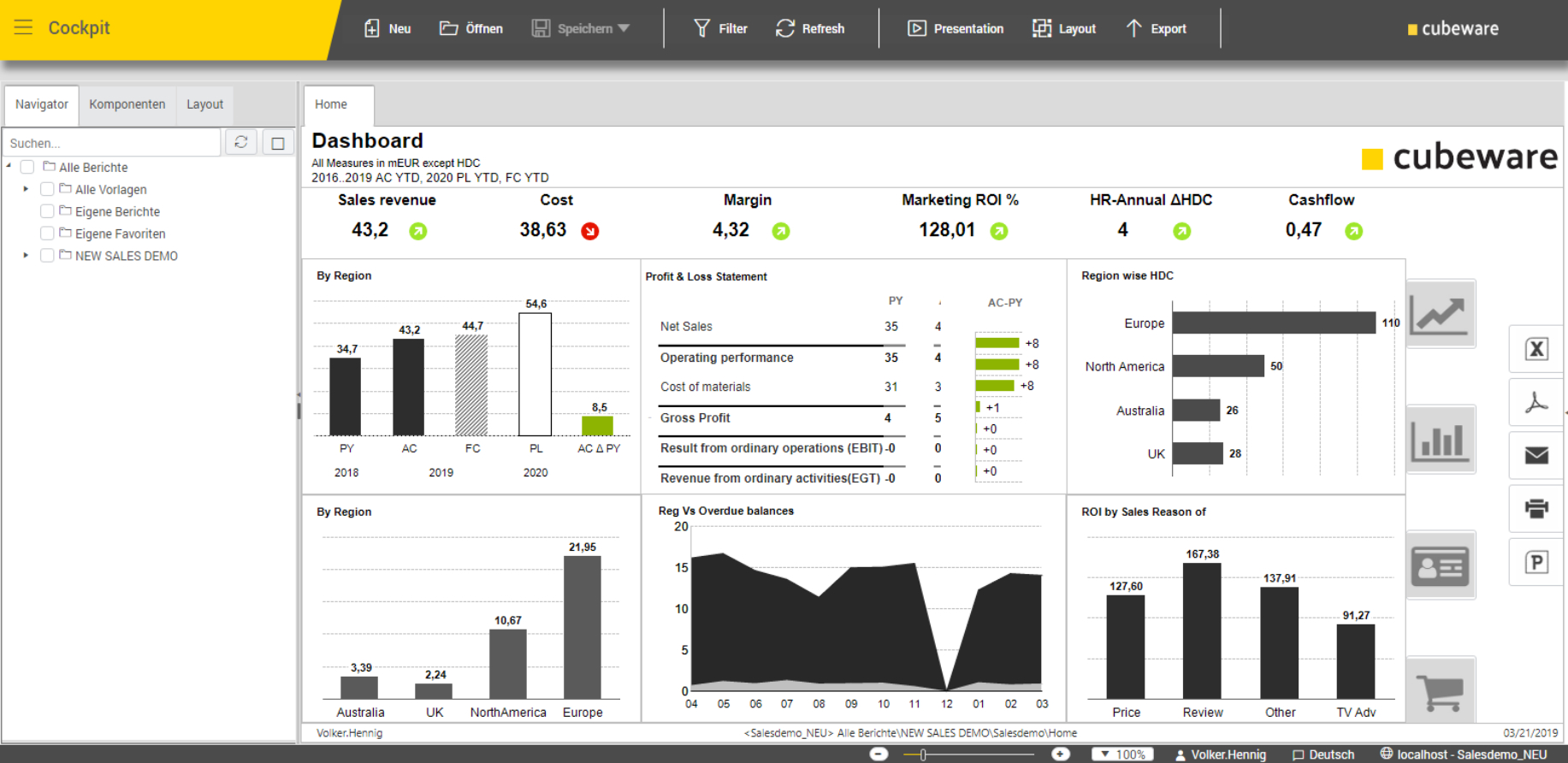
Task: Click the Filter toolbar button
Action: point(720,28)
